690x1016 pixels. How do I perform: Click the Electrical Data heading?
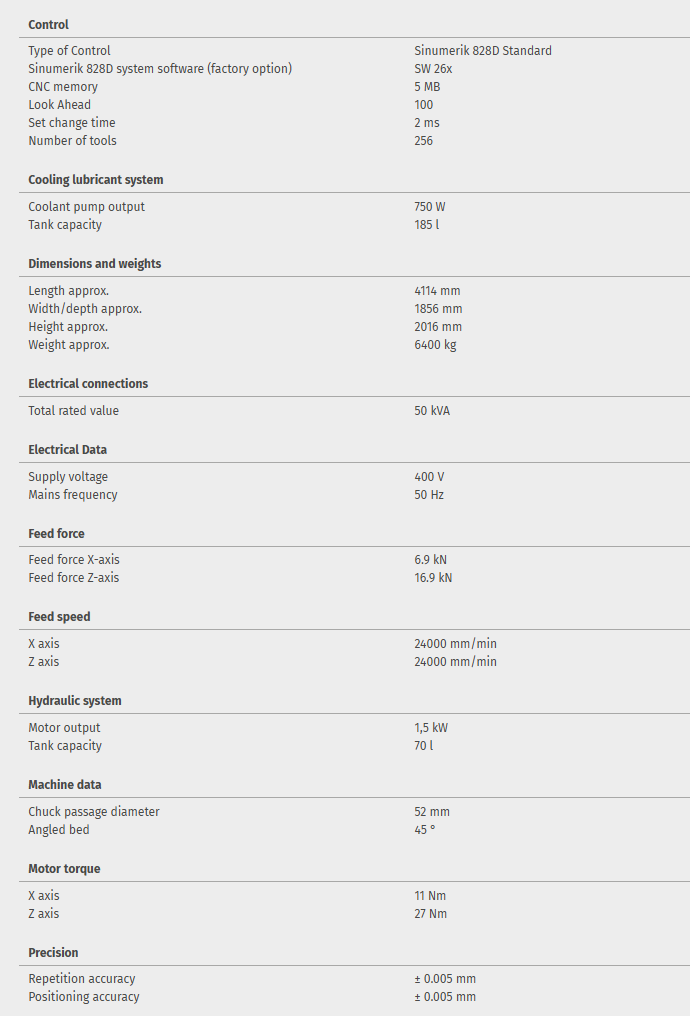coord(68,450)
